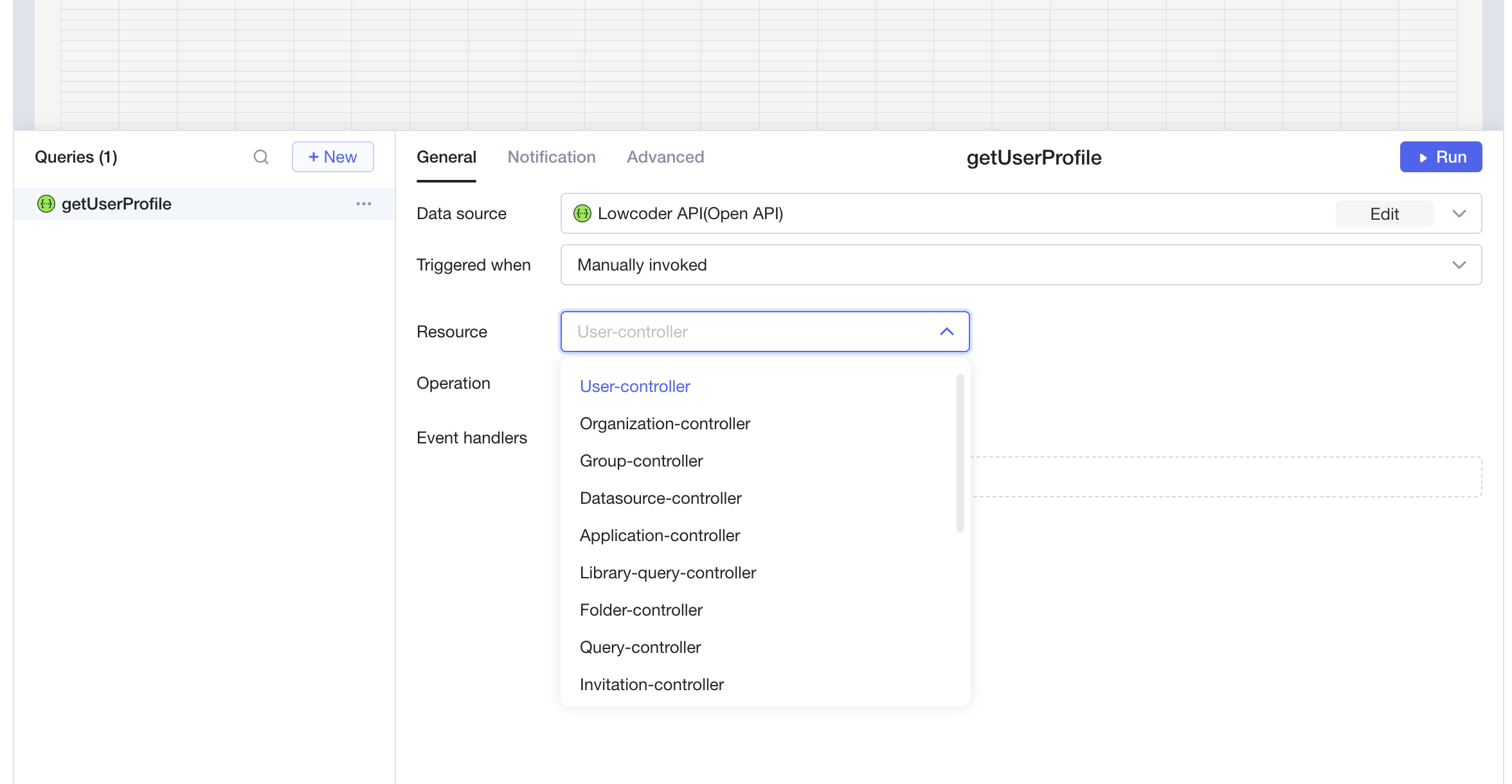Open the General tab

pyautogui.click(x=446, y=157)
